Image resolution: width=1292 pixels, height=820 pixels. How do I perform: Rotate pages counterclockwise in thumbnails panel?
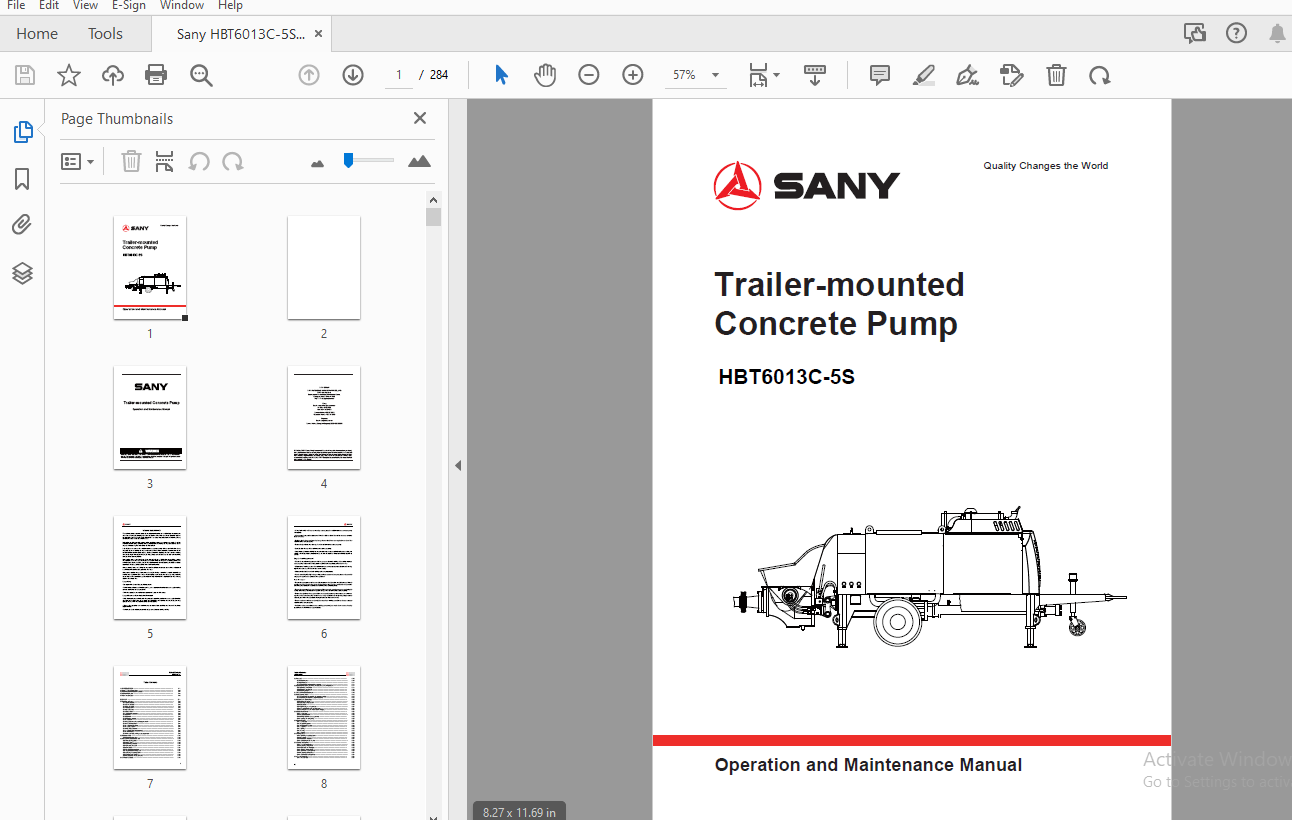(199, 161)
